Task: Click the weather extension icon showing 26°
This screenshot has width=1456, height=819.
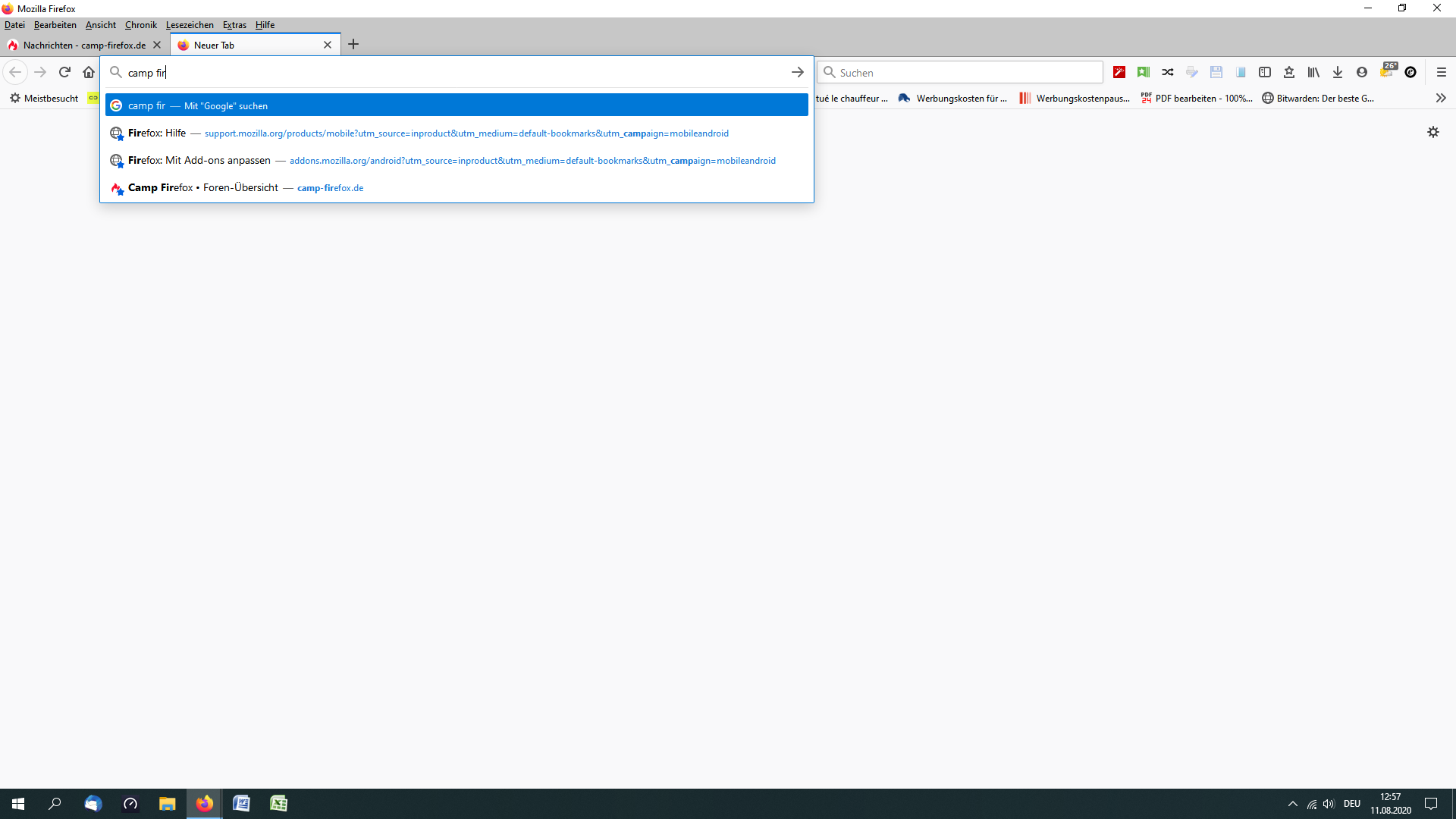Action: click(1387, 71)
